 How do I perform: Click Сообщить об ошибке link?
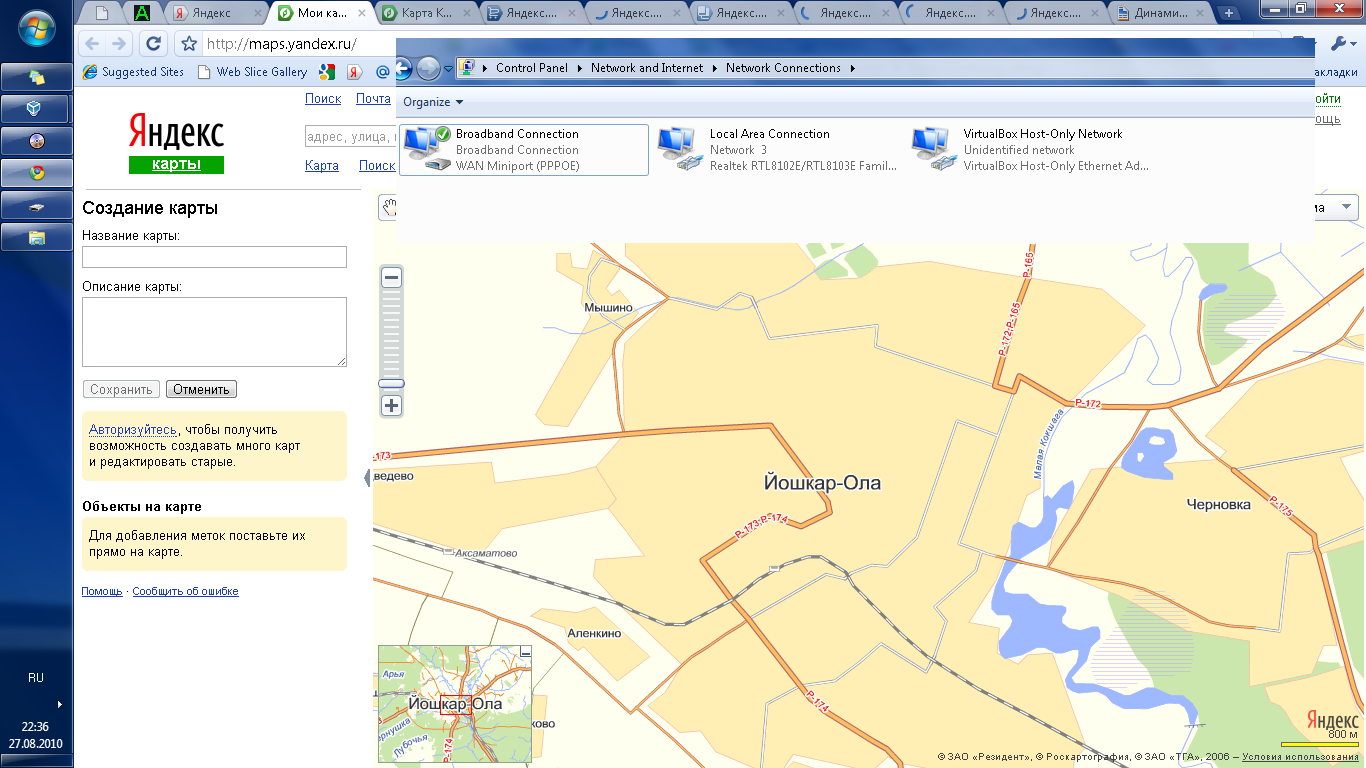point(185,592)
